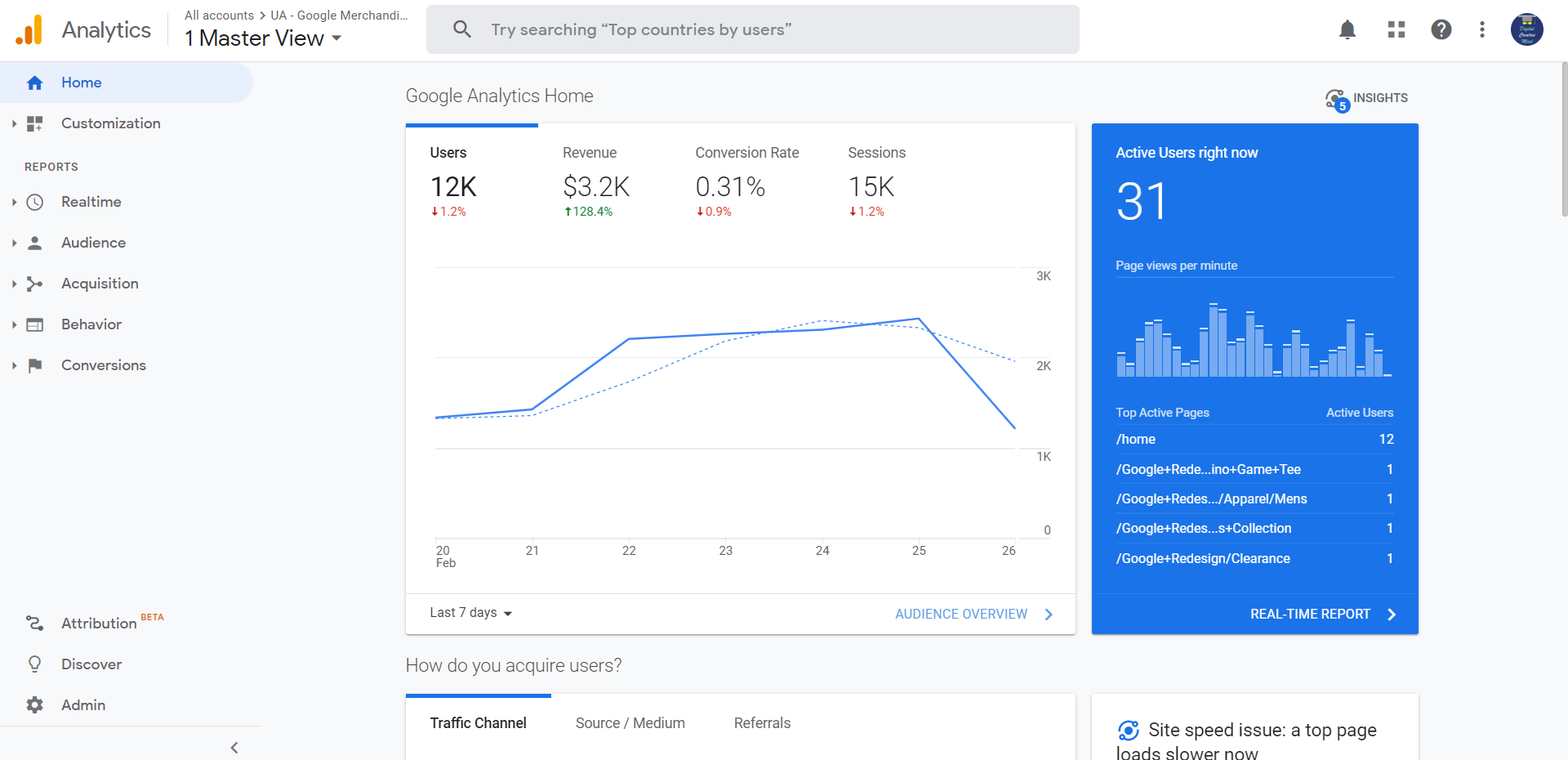Click the Home house icon
The image size is (1568, 760).
(34, 83)
